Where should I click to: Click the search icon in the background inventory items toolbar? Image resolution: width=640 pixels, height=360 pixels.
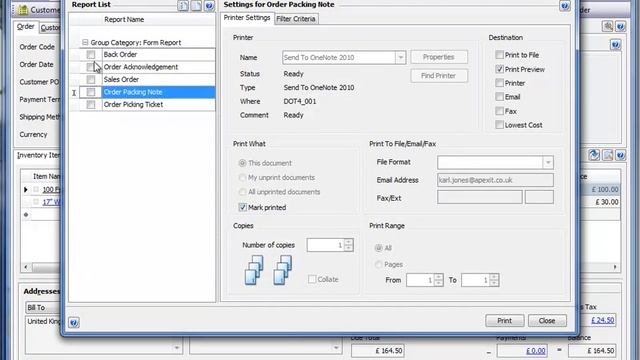[608, 155]
